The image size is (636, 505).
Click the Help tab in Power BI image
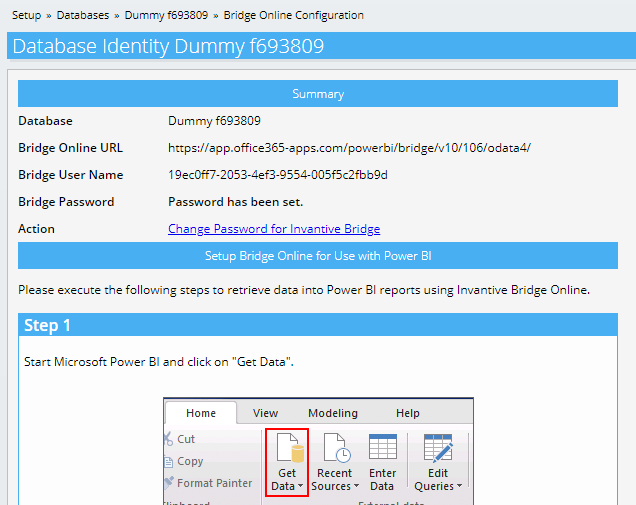point(408,413)
